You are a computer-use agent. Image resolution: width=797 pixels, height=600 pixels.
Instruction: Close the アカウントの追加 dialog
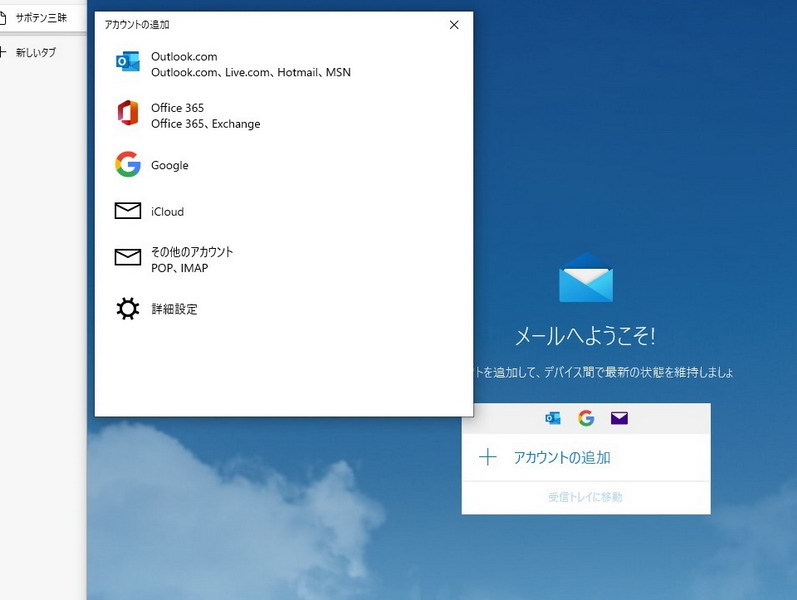click(454, 25)
